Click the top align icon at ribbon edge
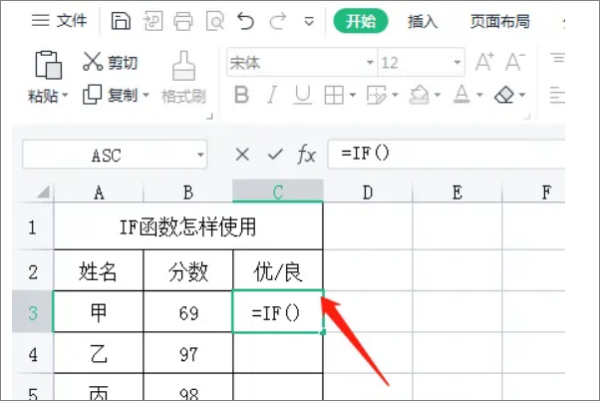This screenshot has width=600, height=401. pos(557,58)
